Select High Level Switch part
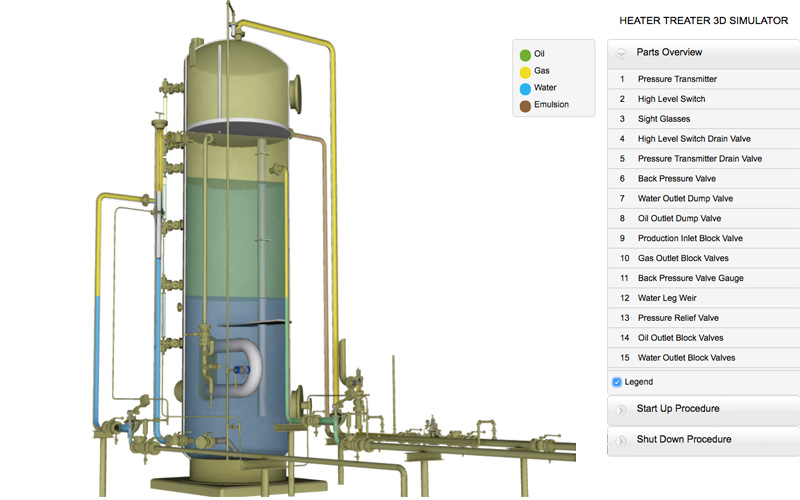The image size is (800, 500). (x=671, y=99)
